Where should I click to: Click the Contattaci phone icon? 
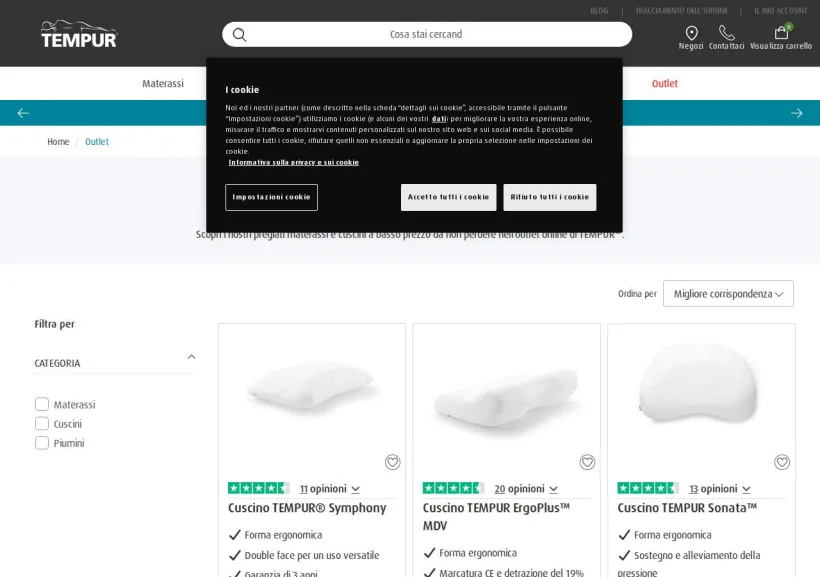tap(726, 33)
